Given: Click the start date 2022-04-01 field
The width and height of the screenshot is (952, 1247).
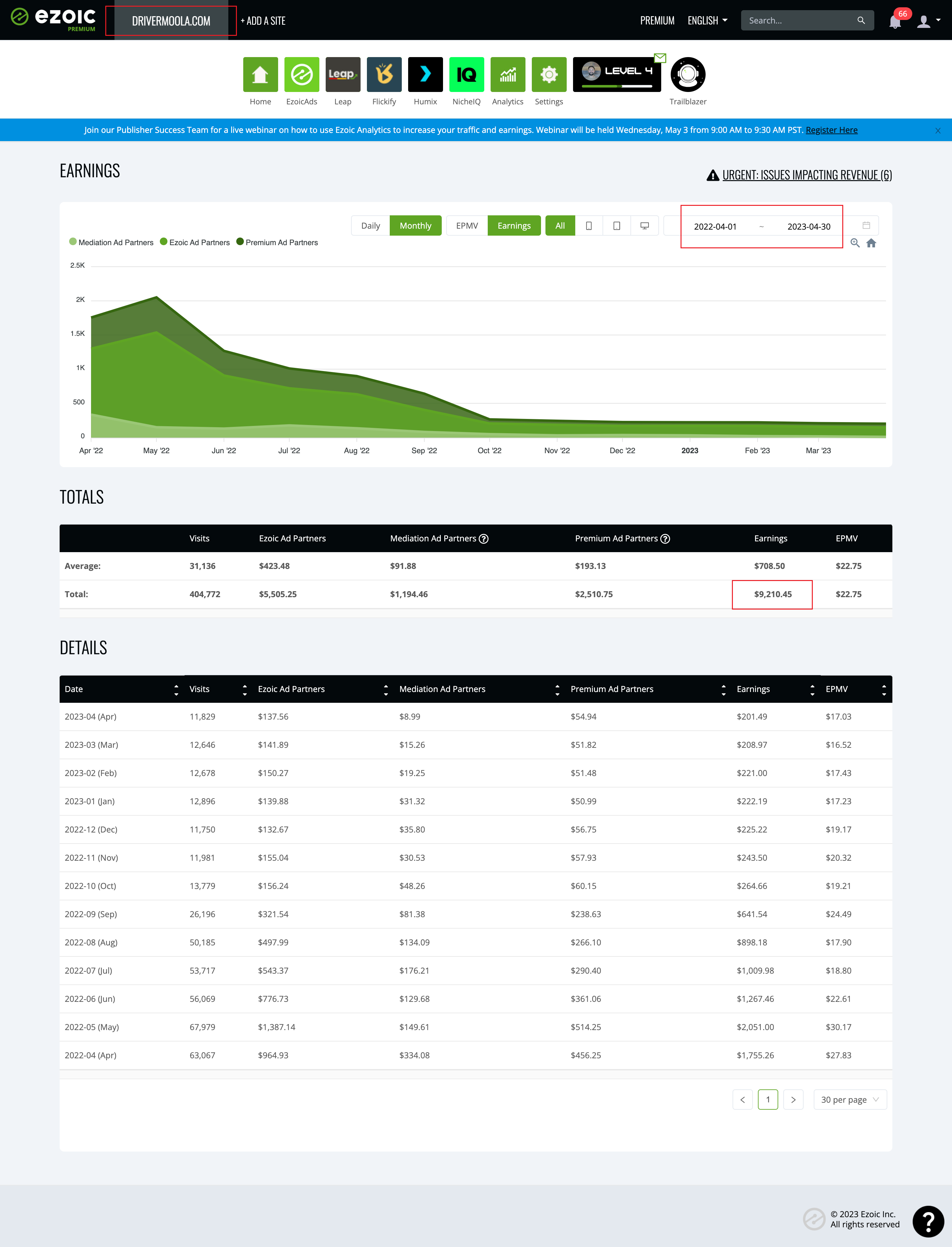Looking at the screenshot, I should click(715, 227).
